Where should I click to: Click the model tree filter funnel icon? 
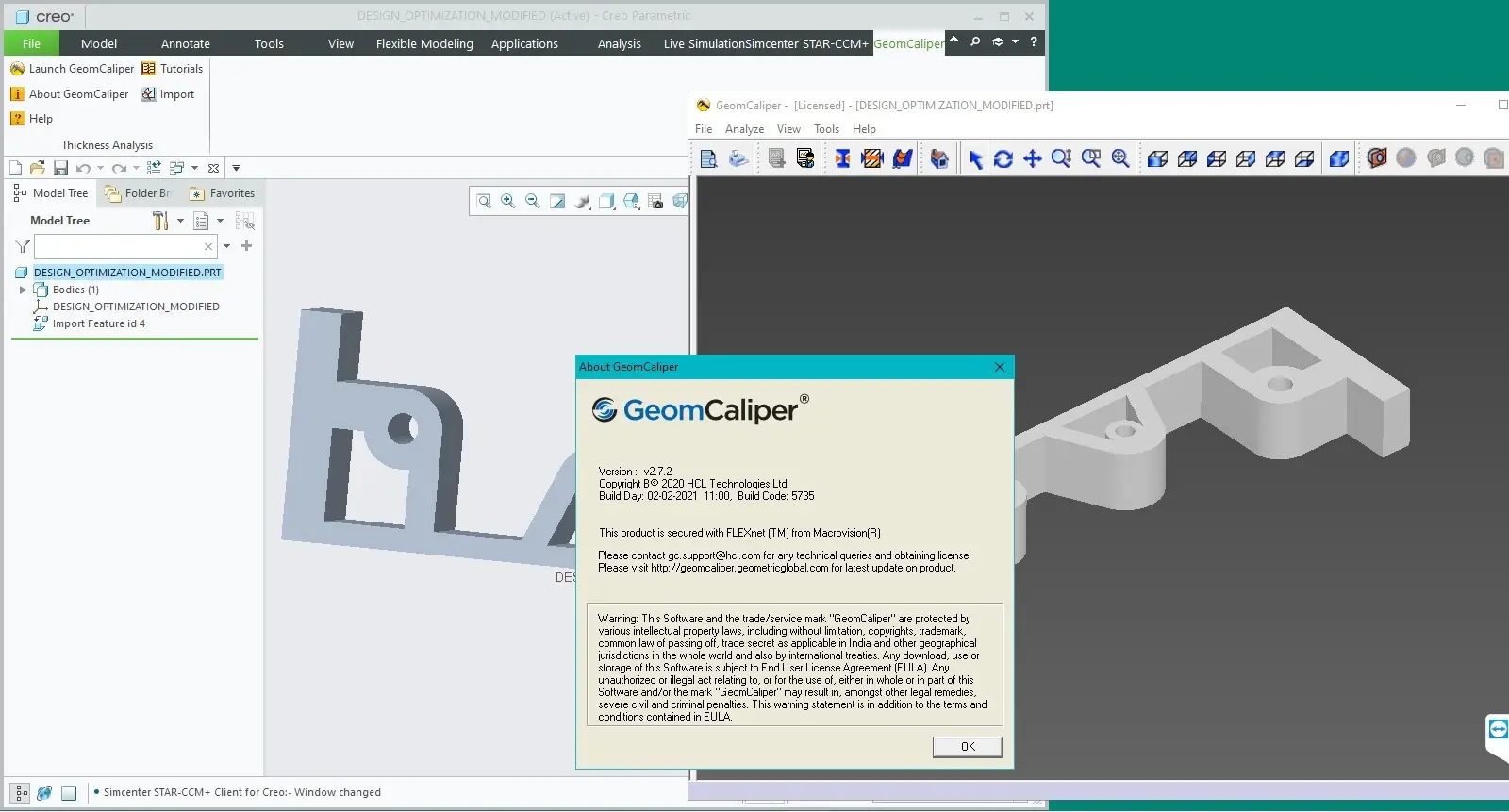23,246
